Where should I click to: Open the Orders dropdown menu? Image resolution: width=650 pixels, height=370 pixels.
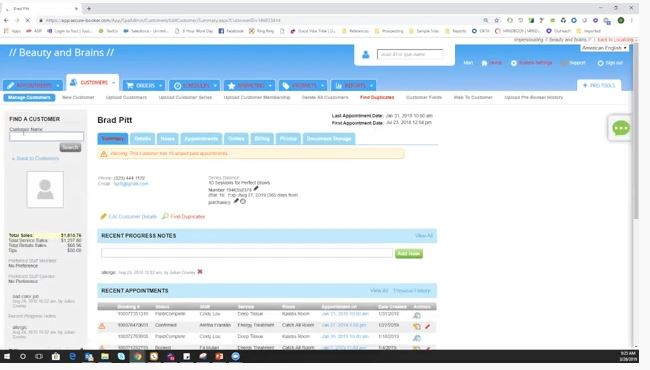click(144, 85)
